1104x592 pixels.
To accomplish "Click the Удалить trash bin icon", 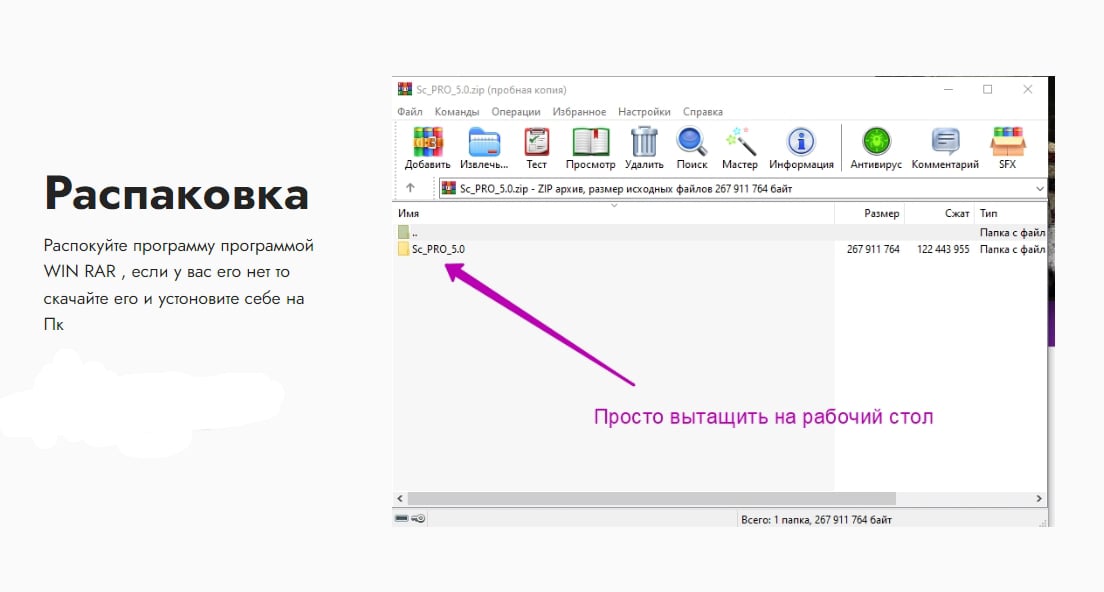I will click(644, 143).
